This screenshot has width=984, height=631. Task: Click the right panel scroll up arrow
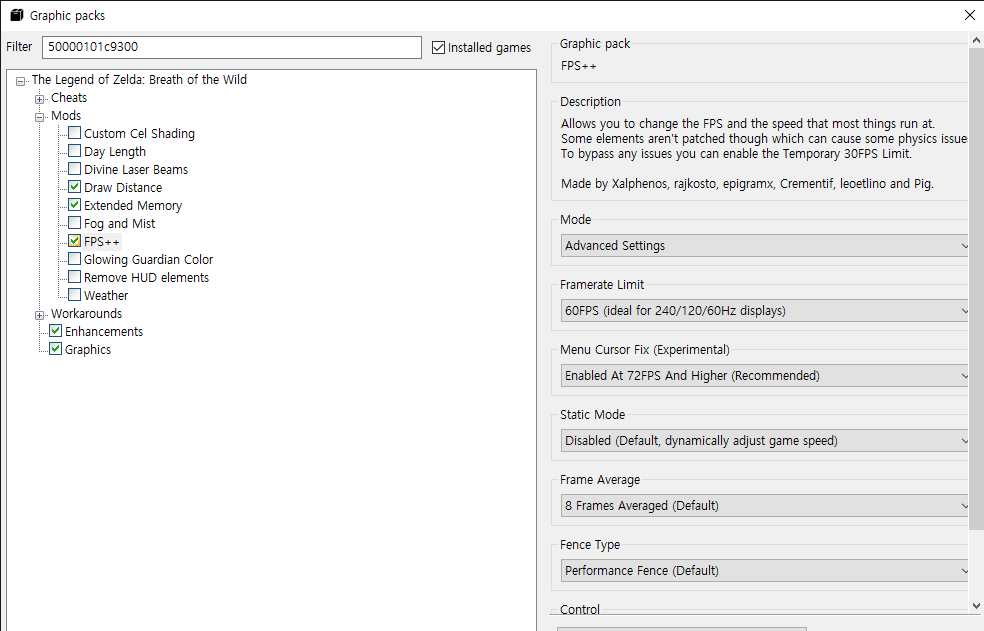click(x=976, y=40)
